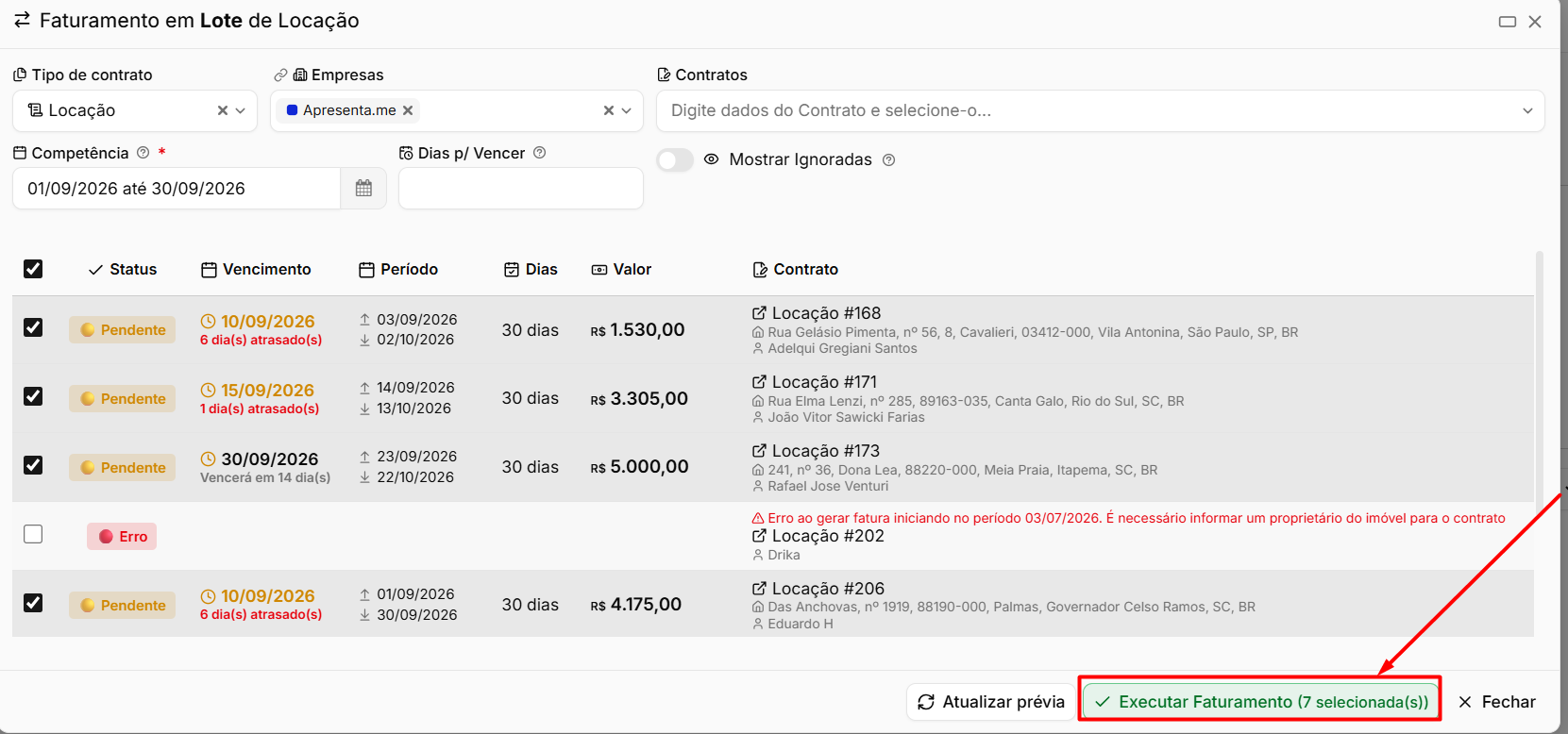Click the eye icon next to Mostrar Ignoradas
1568x734 pixels.
[712, 159]
